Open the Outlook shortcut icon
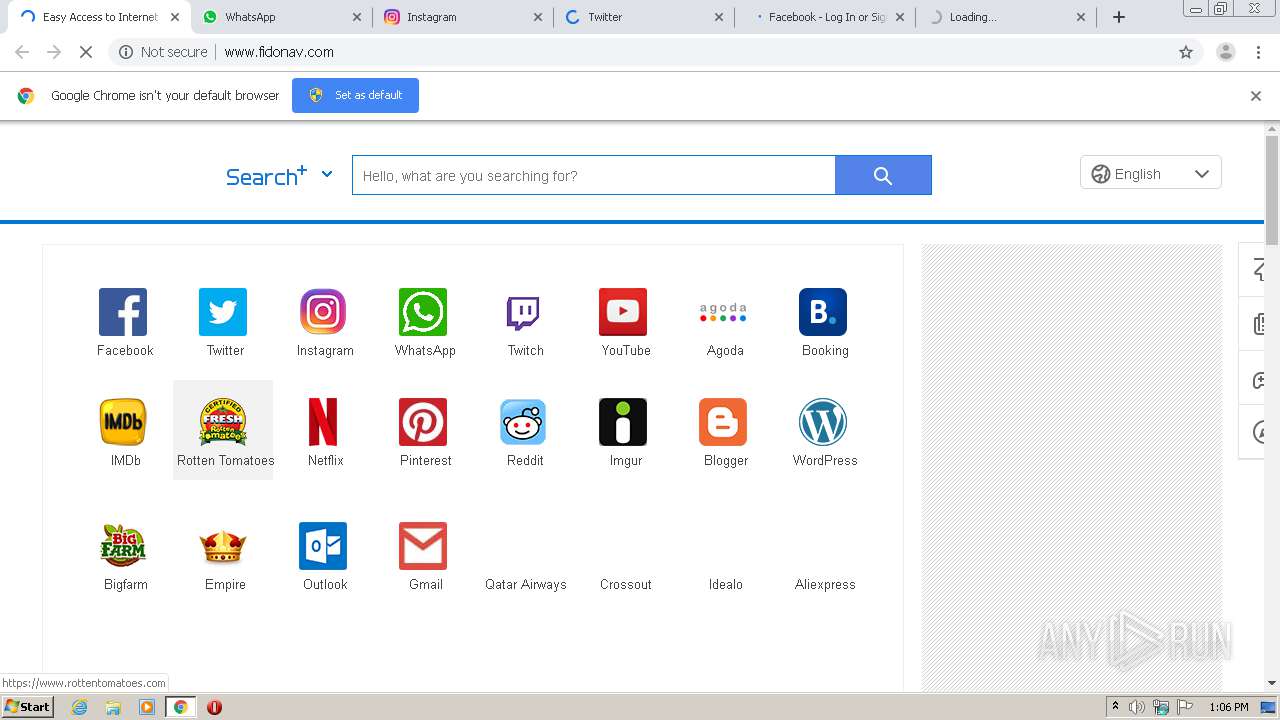This screenshot has height=720, width=1280. 323,546
